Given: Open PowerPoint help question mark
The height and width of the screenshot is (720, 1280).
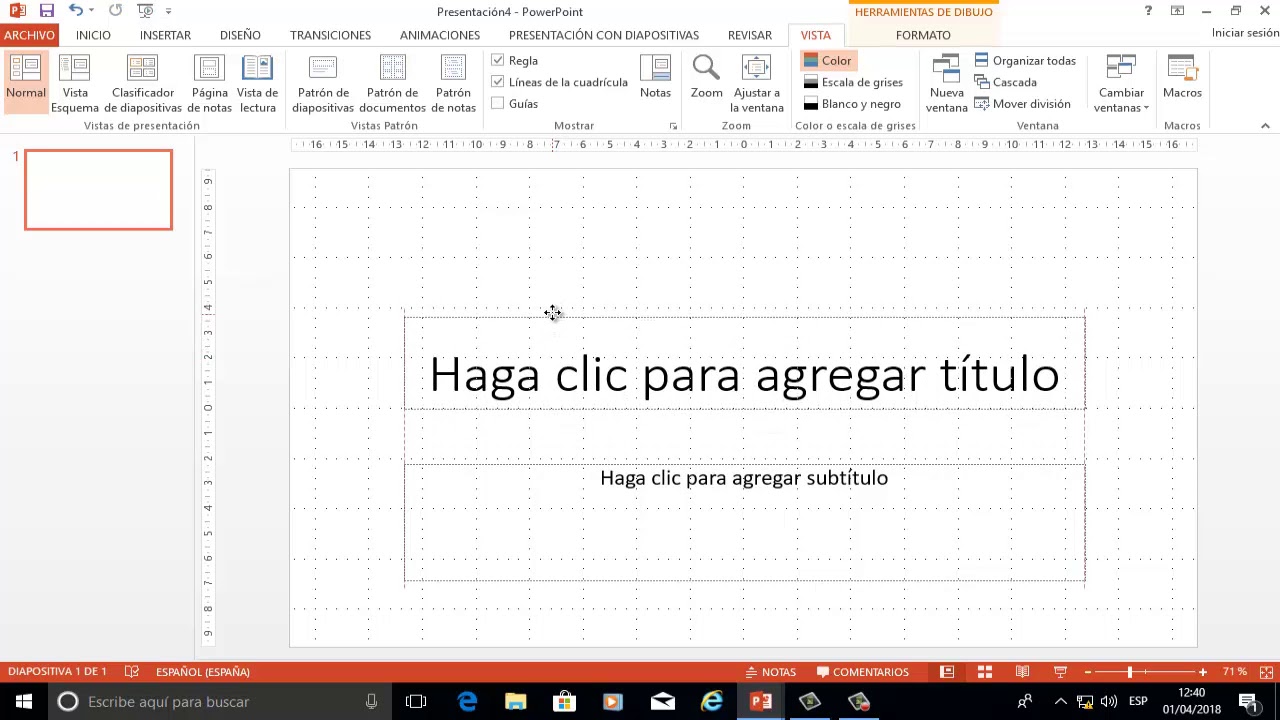Looking at the screenshot, I should pos(1148,11).
